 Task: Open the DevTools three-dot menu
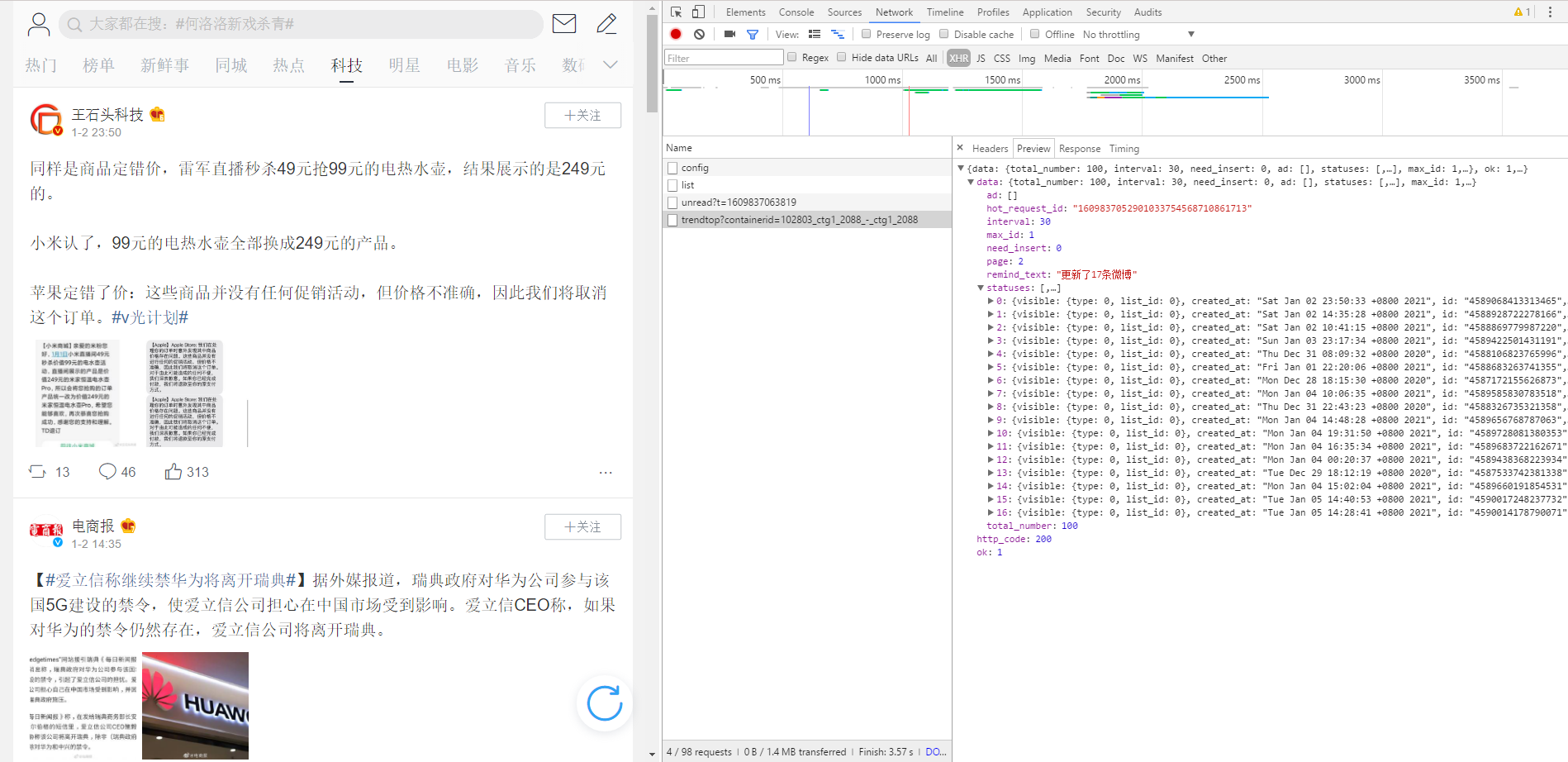[1551, 12]
